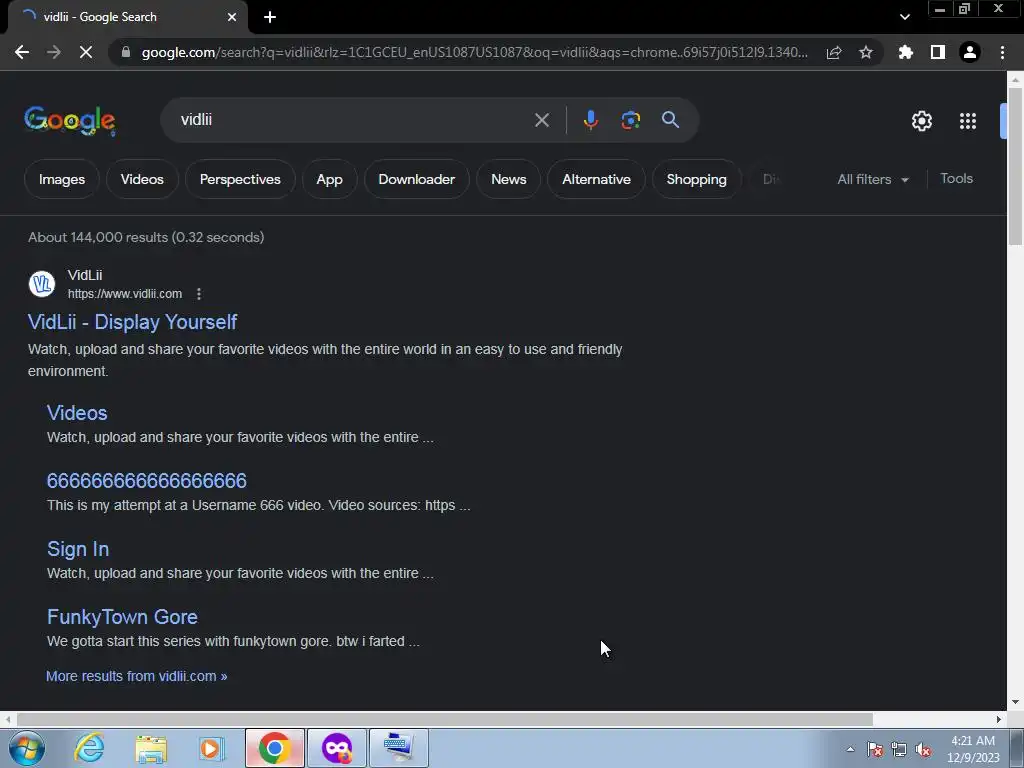Open the network tray icon
Image resolution: width=1024 pixels, height=768 pixels.
tap(899, 749)
